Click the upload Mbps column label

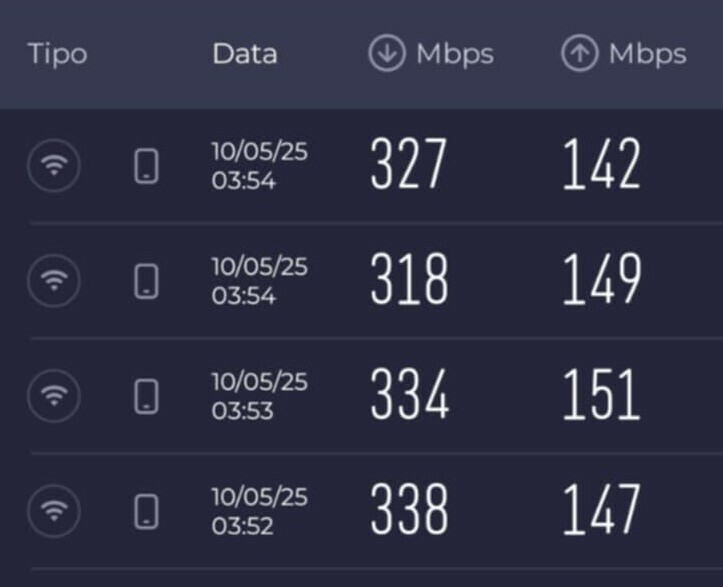[648, 55]
